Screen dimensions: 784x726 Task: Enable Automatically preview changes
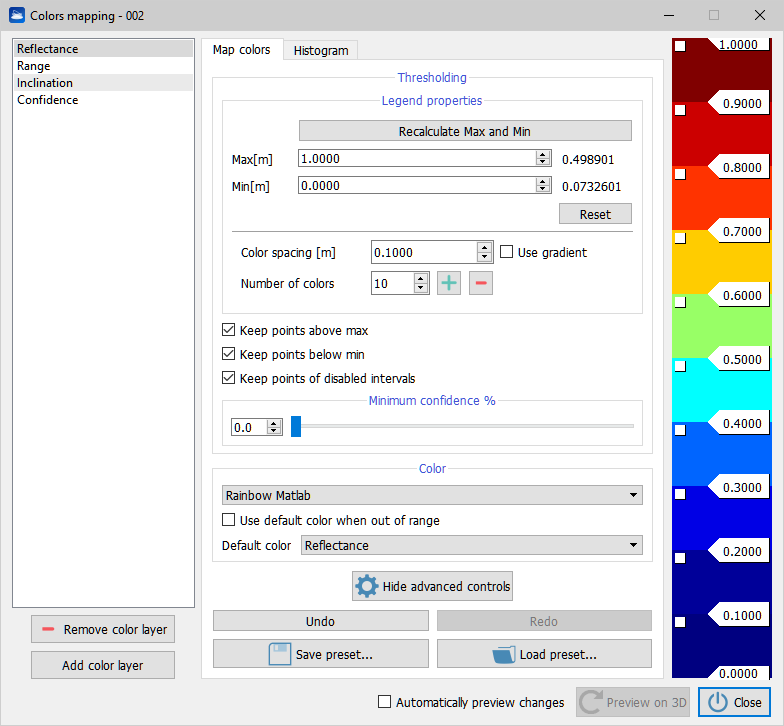pos(384,702)
